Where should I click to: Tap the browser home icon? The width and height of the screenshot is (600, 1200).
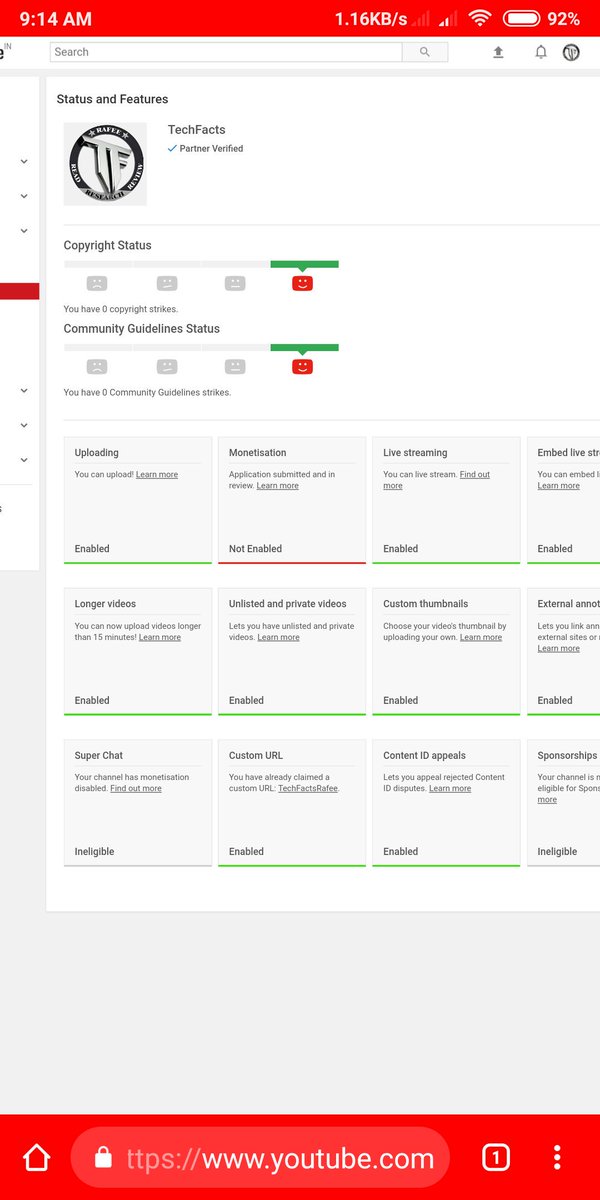[36, 1158]
